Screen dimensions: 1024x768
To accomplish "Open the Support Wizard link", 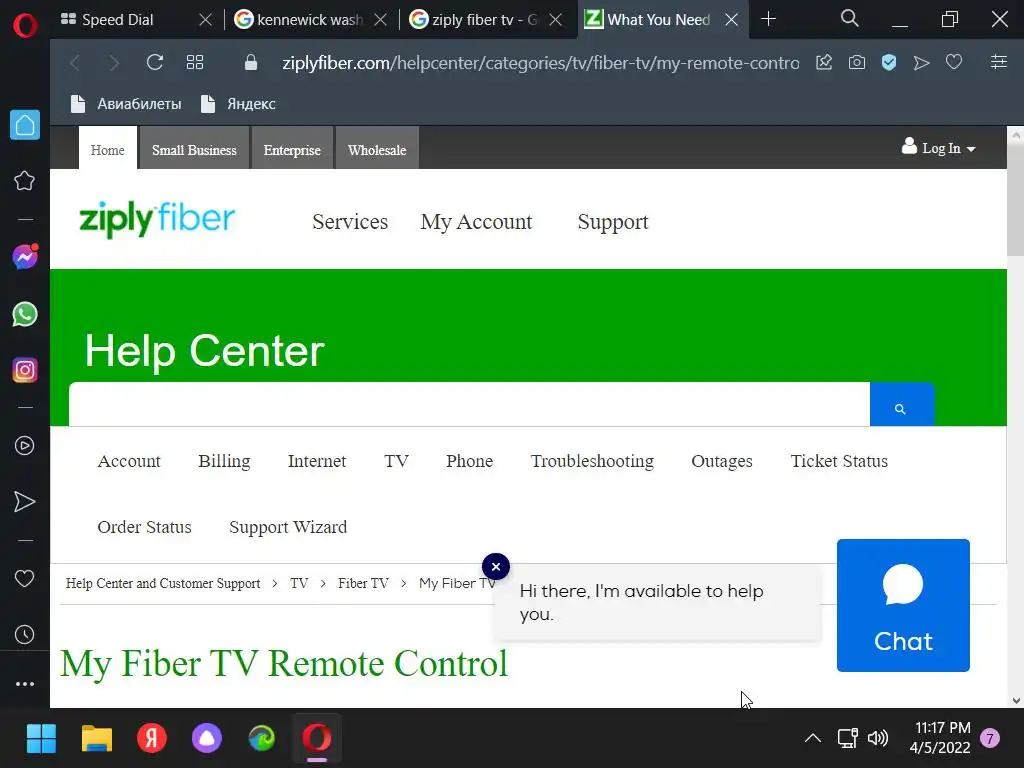I will click(x=288, y=527).
